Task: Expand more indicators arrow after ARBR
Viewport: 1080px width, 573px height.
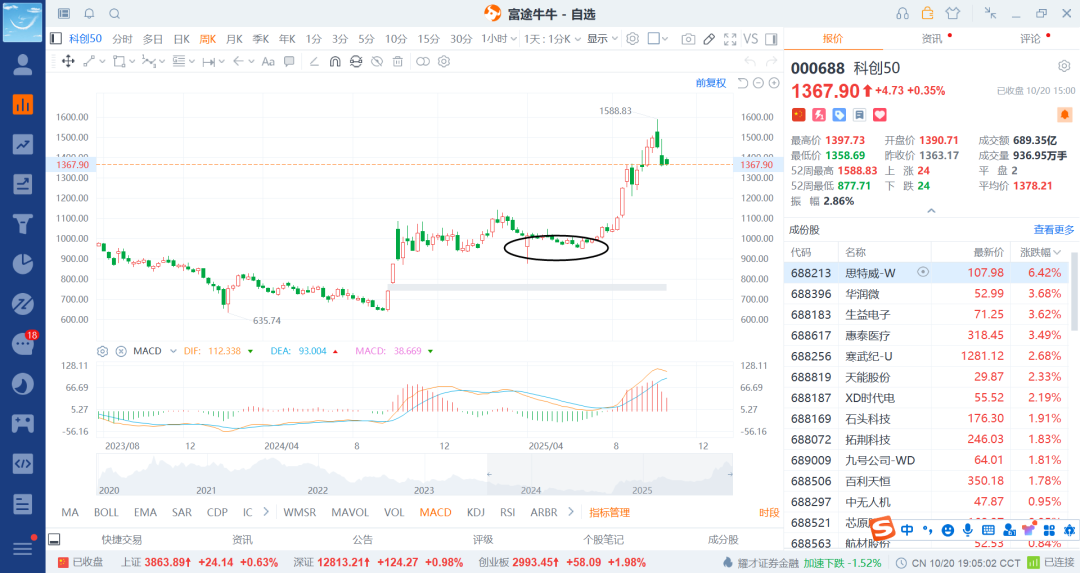Action: tap(570, 512)
